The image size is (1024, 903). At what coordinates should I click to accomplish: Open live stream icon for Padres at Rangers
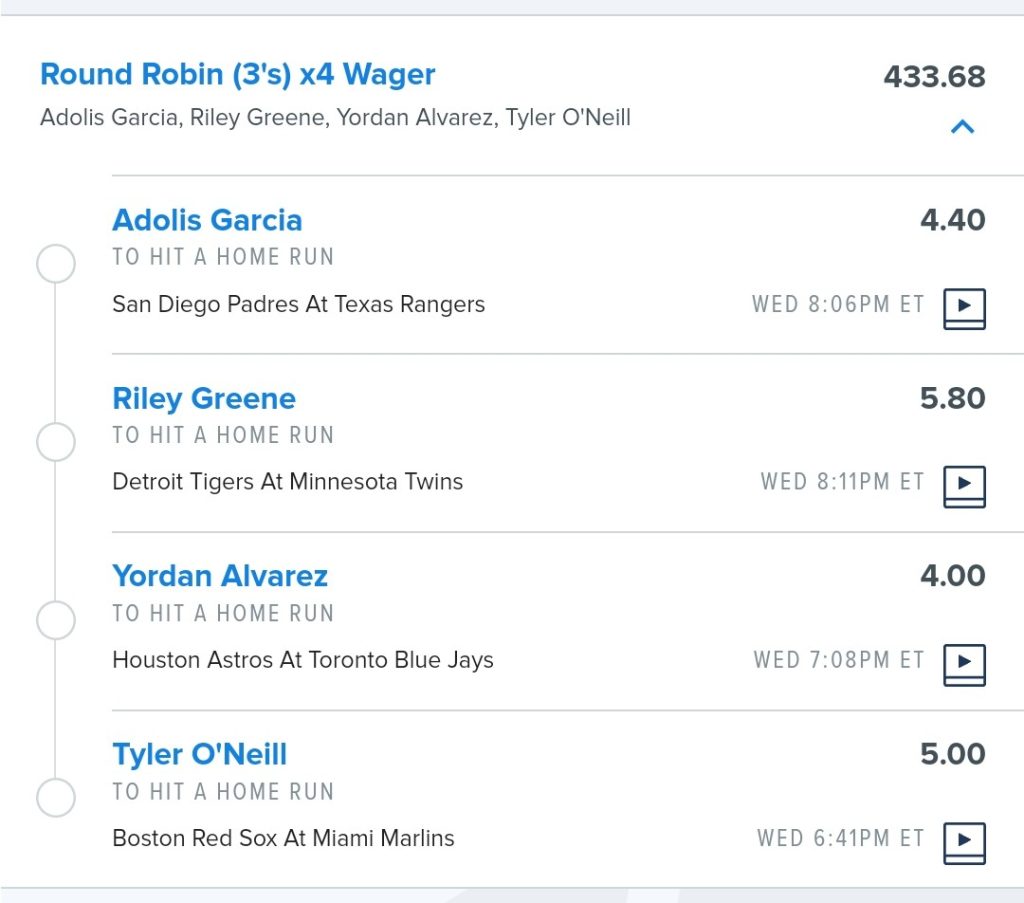tap(964, 308)
